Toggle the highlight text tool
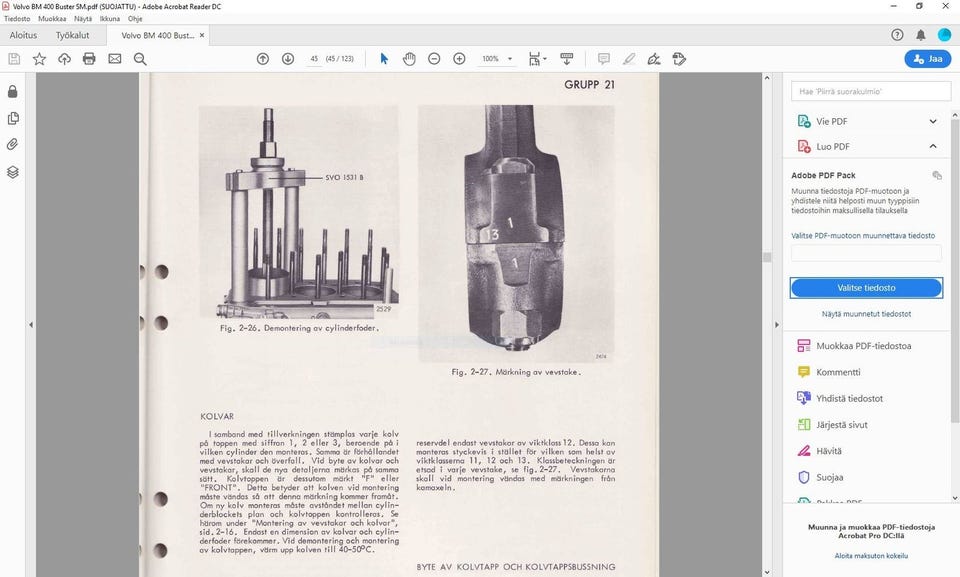Image resolution: width=960 pixels, height=577 pixels. click(x=629, y=59)
